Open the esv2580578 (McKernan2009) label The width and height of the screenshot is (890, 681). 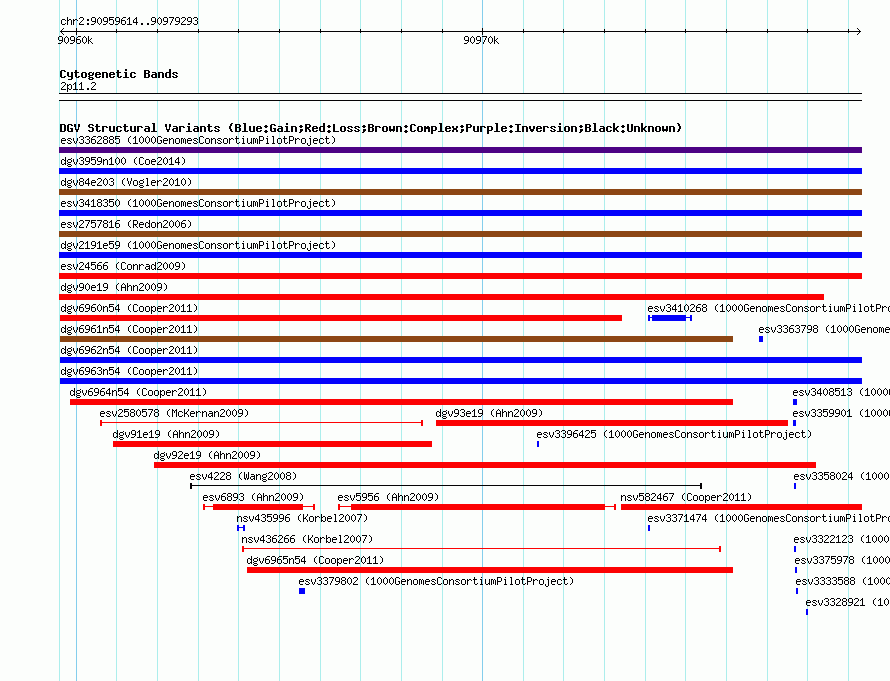(x=174, y=413)
